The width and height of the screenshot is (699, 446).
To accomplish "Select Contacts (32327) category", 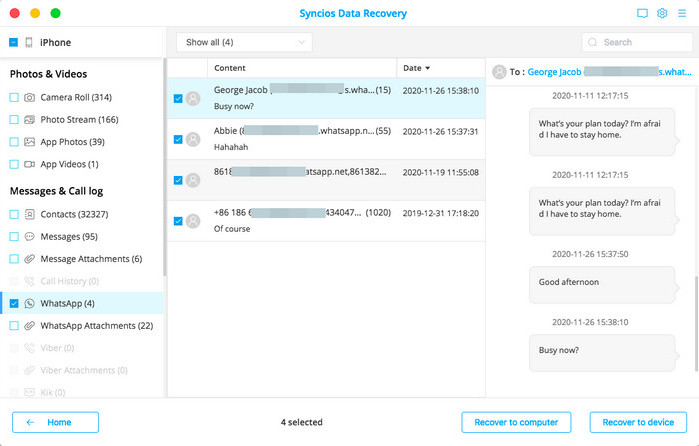I will point(82,214).
